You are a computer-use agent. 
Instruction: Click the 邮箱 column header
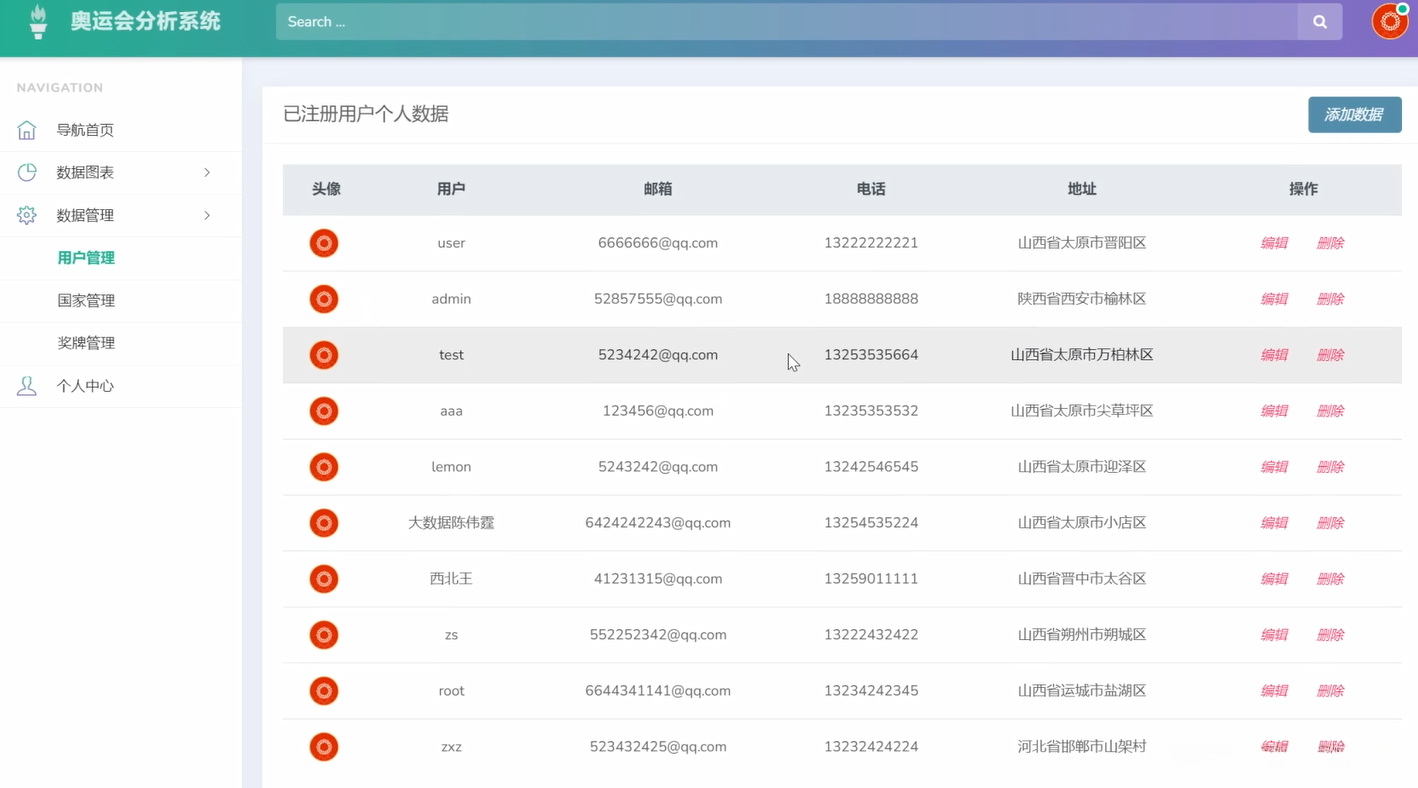[658, 189]
